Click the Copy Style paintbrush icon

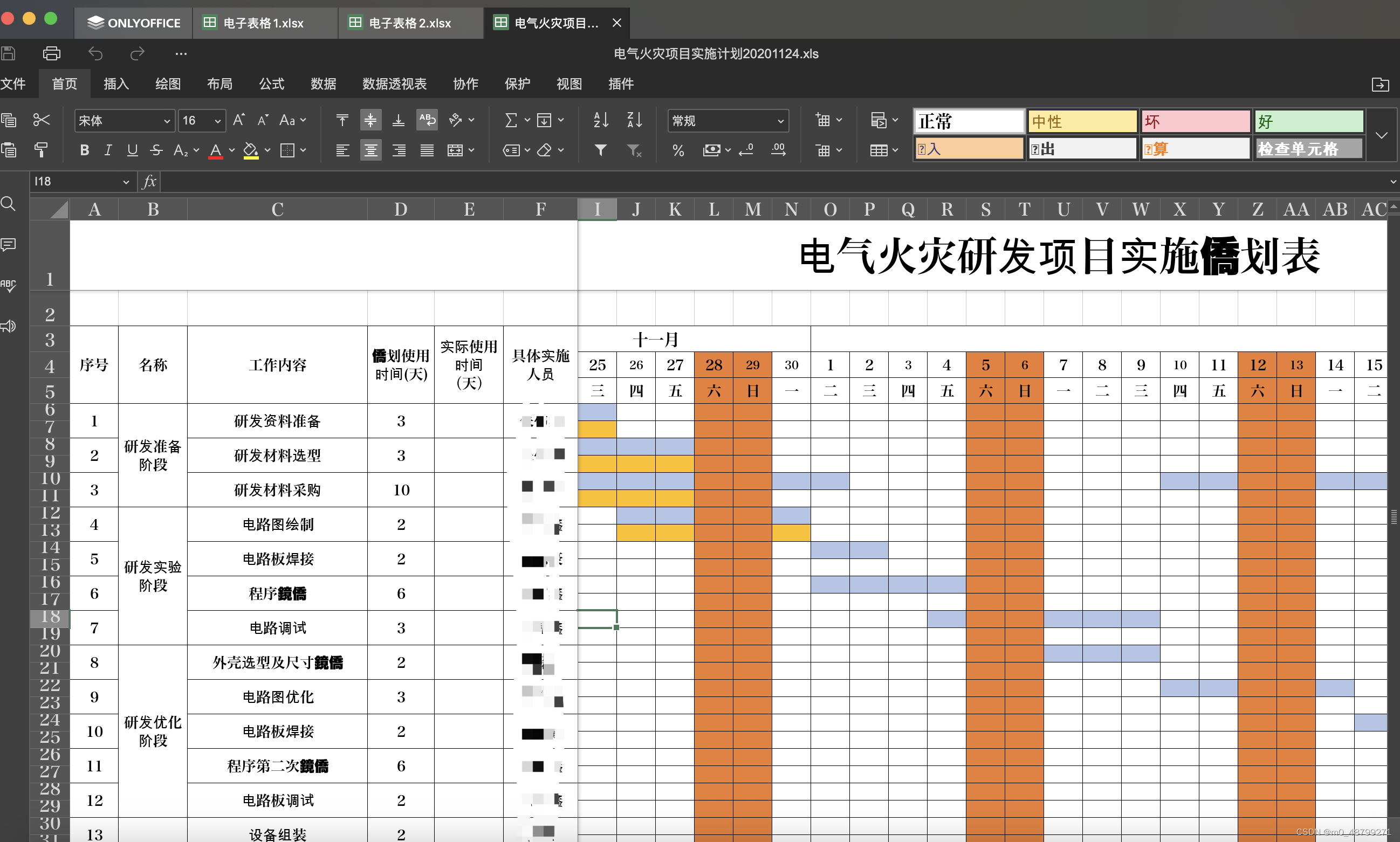(x=42, y=150)
